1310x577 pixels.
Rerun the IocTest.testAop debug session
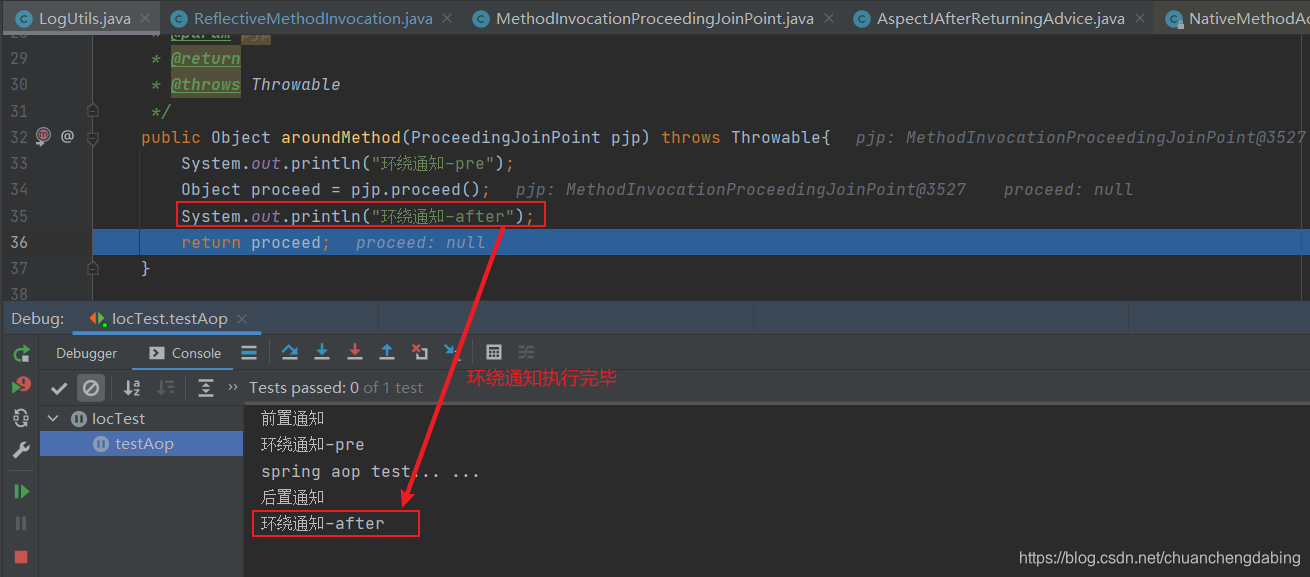pos(21,354)
